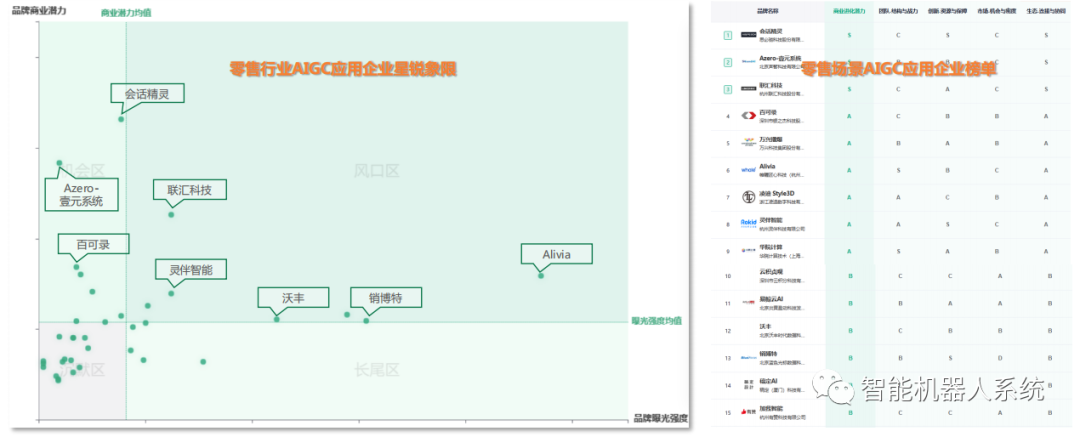The height and width of the screenshot is (437, 1080).
Task: Click the Azero-壹元系统 logo in the table
Action: click(749, 62)
